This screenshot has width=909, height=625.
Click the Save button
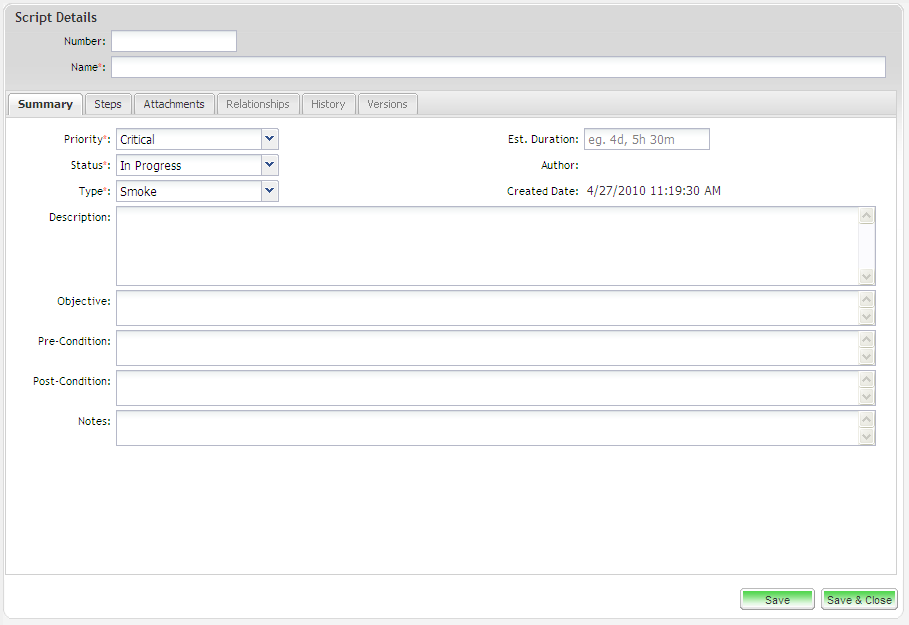pos(777,600)
